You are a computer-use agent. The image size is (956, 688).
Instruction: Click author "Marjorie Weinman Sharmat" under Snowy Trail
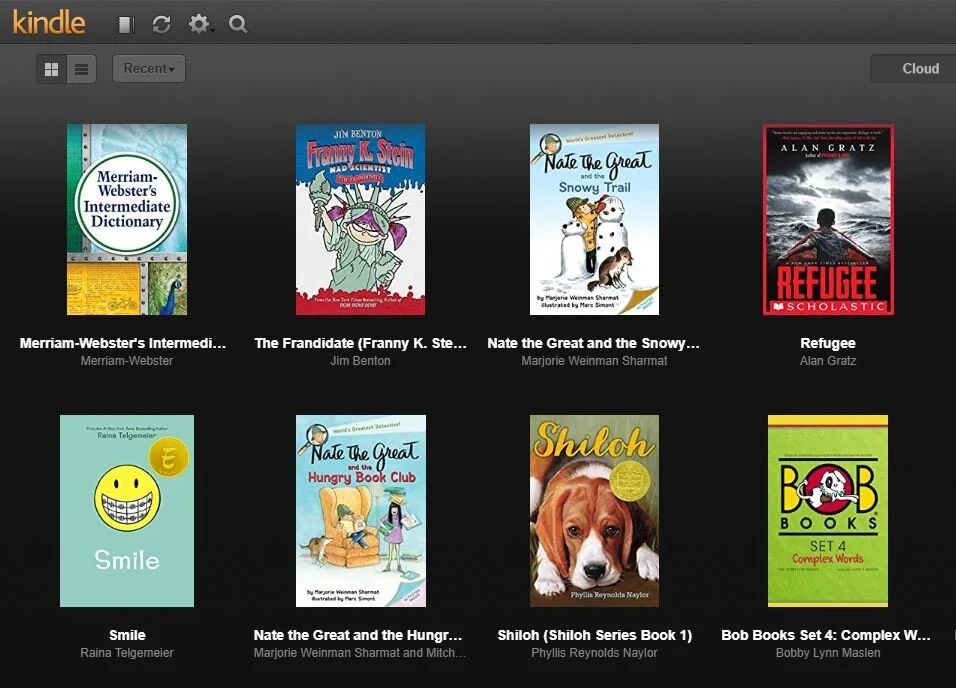(594, 361)
